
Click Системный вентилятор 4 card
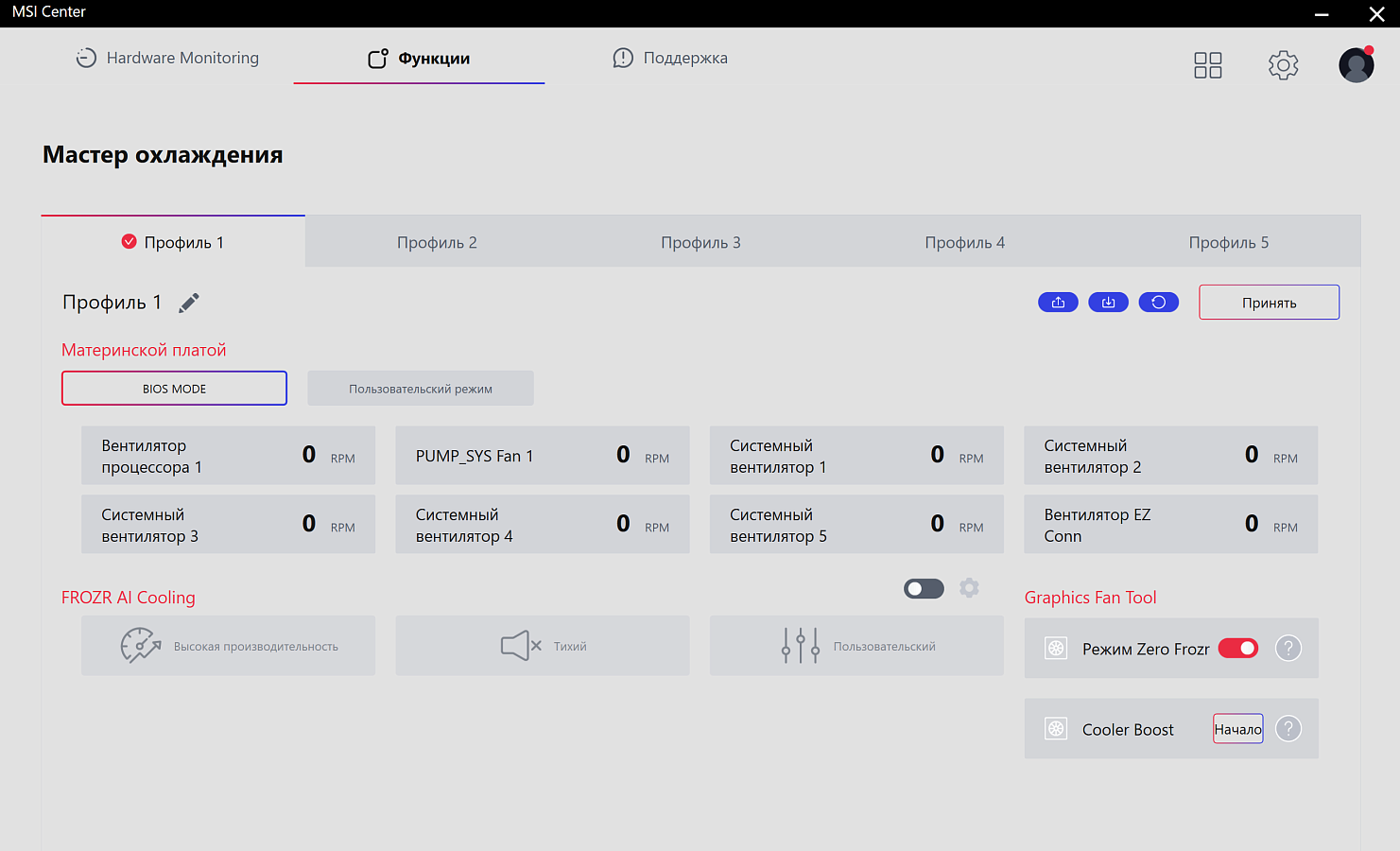click(543, 525)
